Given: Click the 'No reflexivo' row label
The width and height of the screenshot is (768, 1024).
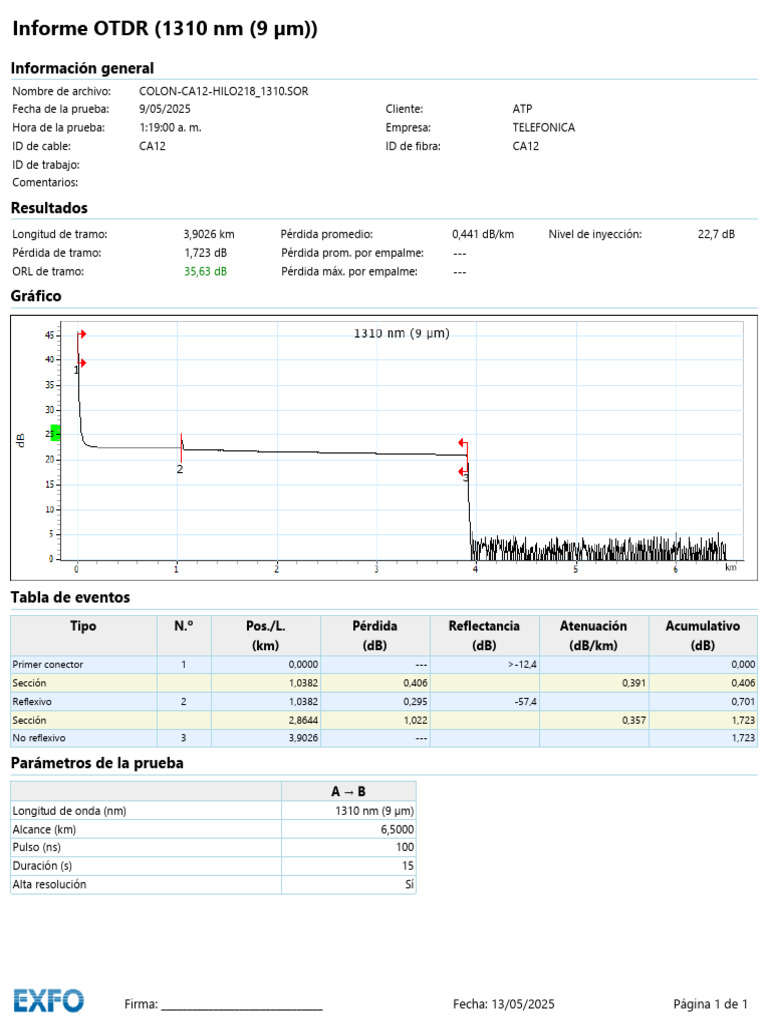Looking at the screenshot, I should click(x=39, y=738).
